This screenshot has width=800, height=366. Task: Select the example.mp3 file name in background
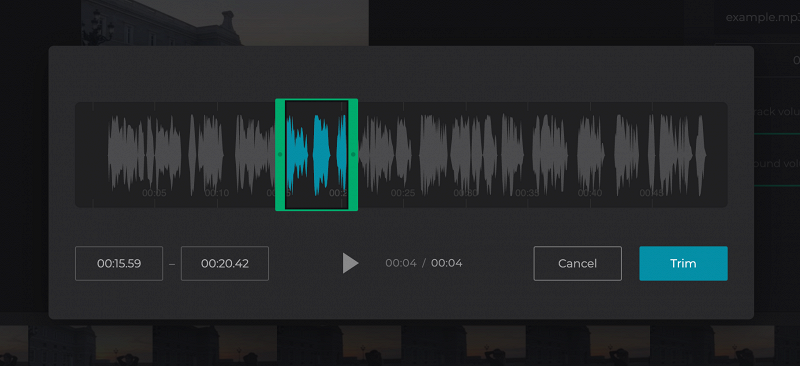coord(763,17)
